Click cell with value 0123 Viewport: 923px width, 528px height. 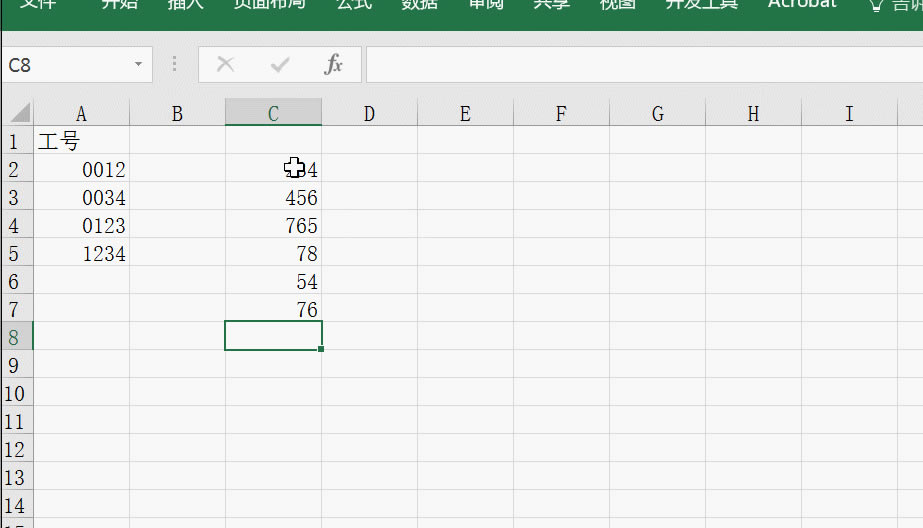click(81, 225)
